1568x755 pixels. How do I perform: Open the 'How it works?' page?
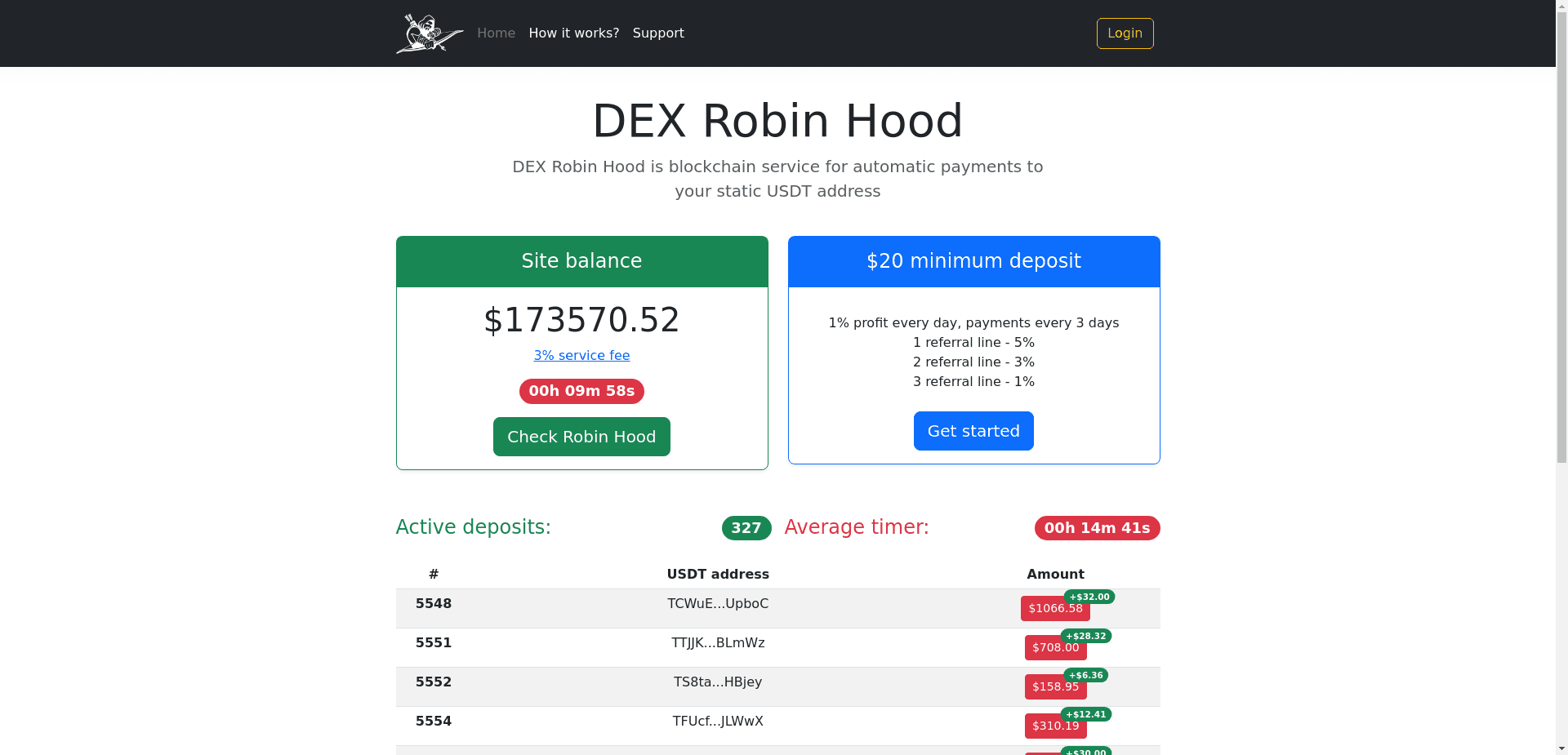coord(573,33)
